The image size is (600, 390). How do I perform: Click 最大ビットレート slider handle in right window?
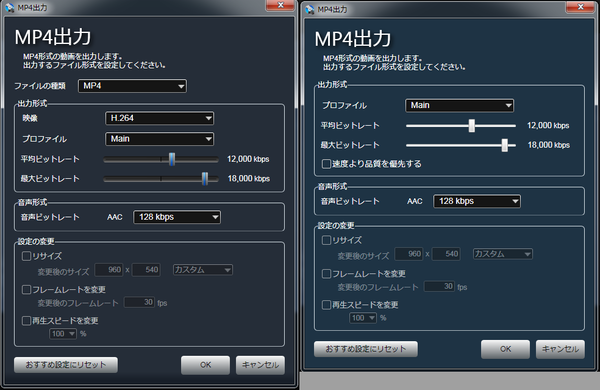point(505,145)
